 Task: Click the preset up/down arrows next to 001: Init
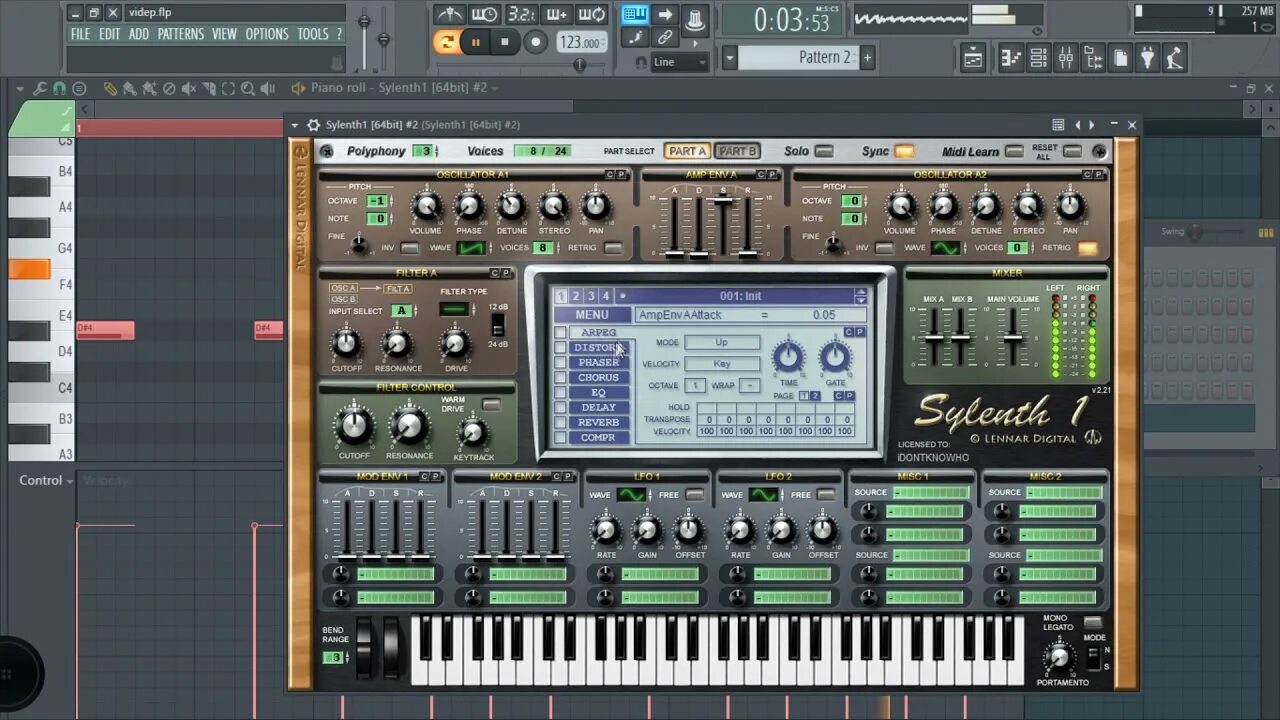860,296
